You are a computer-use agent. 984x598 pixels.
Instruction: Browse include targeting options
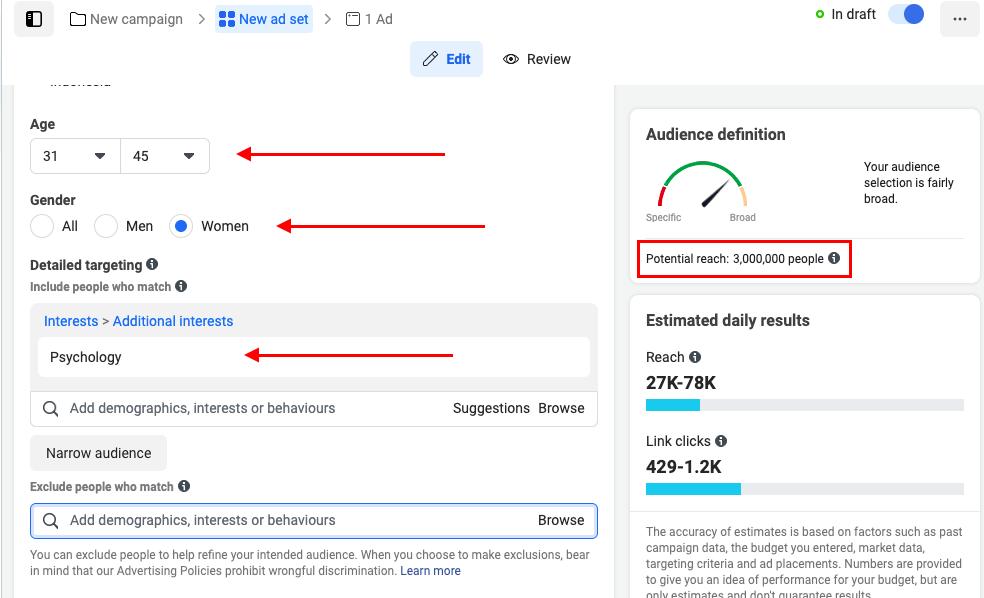(561, 408)
